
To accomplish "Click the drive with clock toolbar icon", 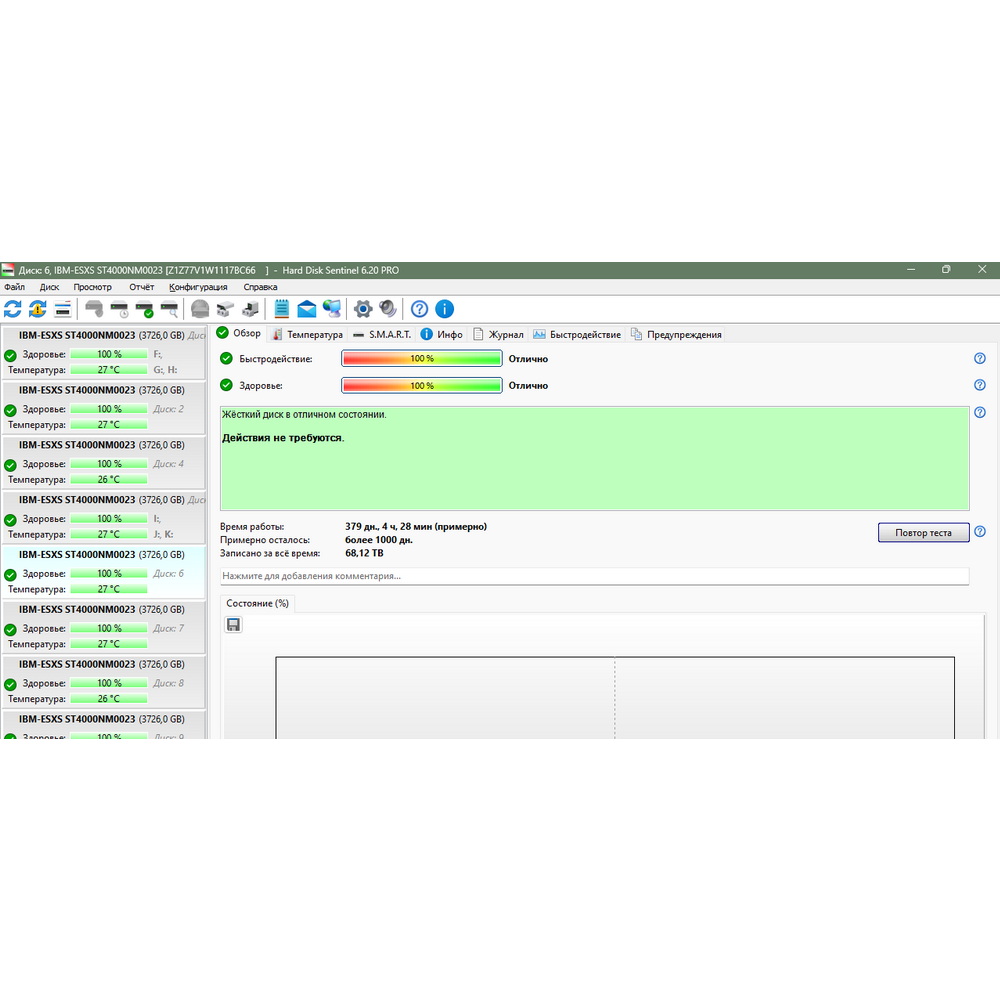I will (x=119, y=309).
